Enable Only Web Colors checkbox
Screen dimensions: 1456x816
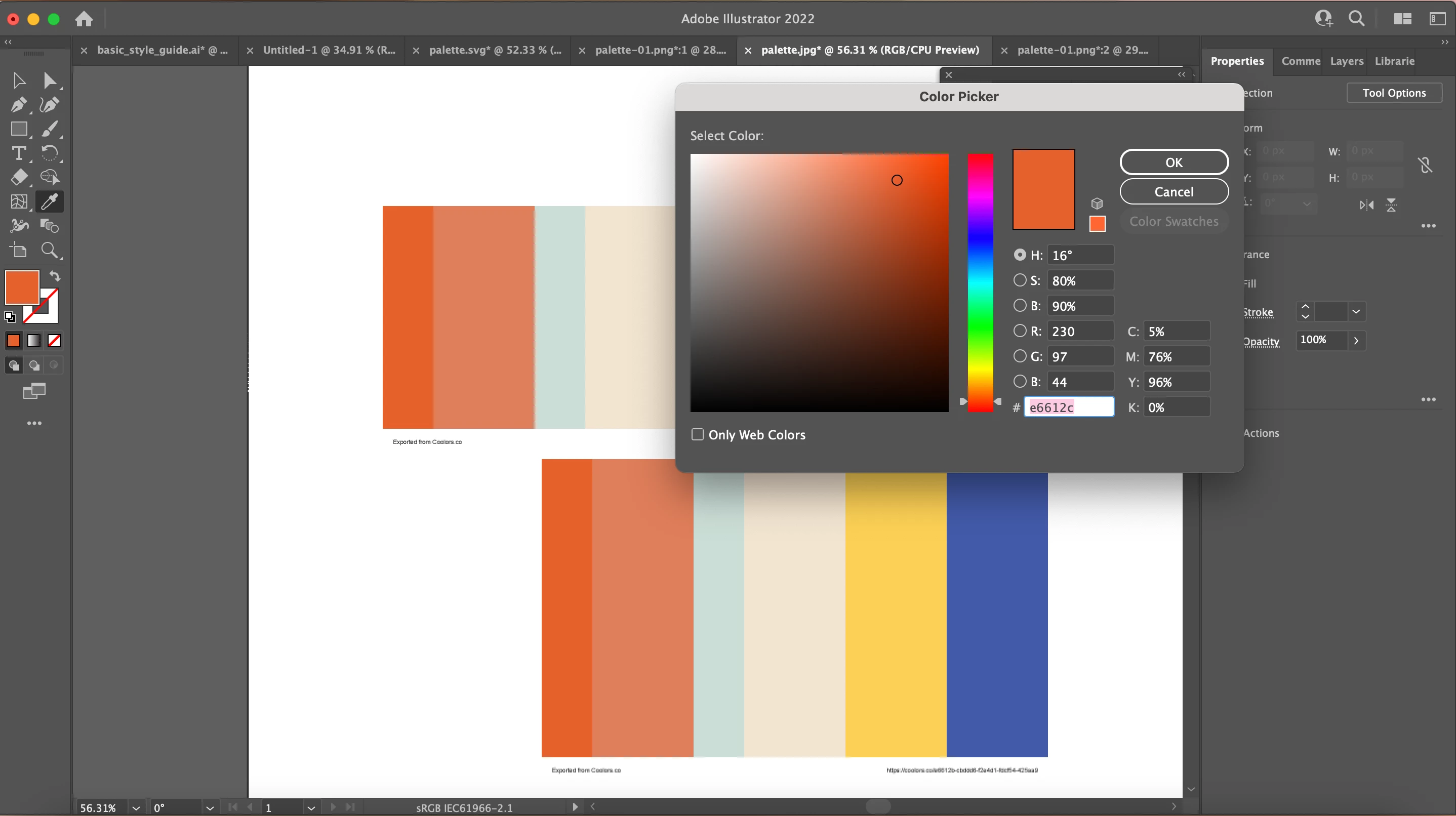point(698,434)
